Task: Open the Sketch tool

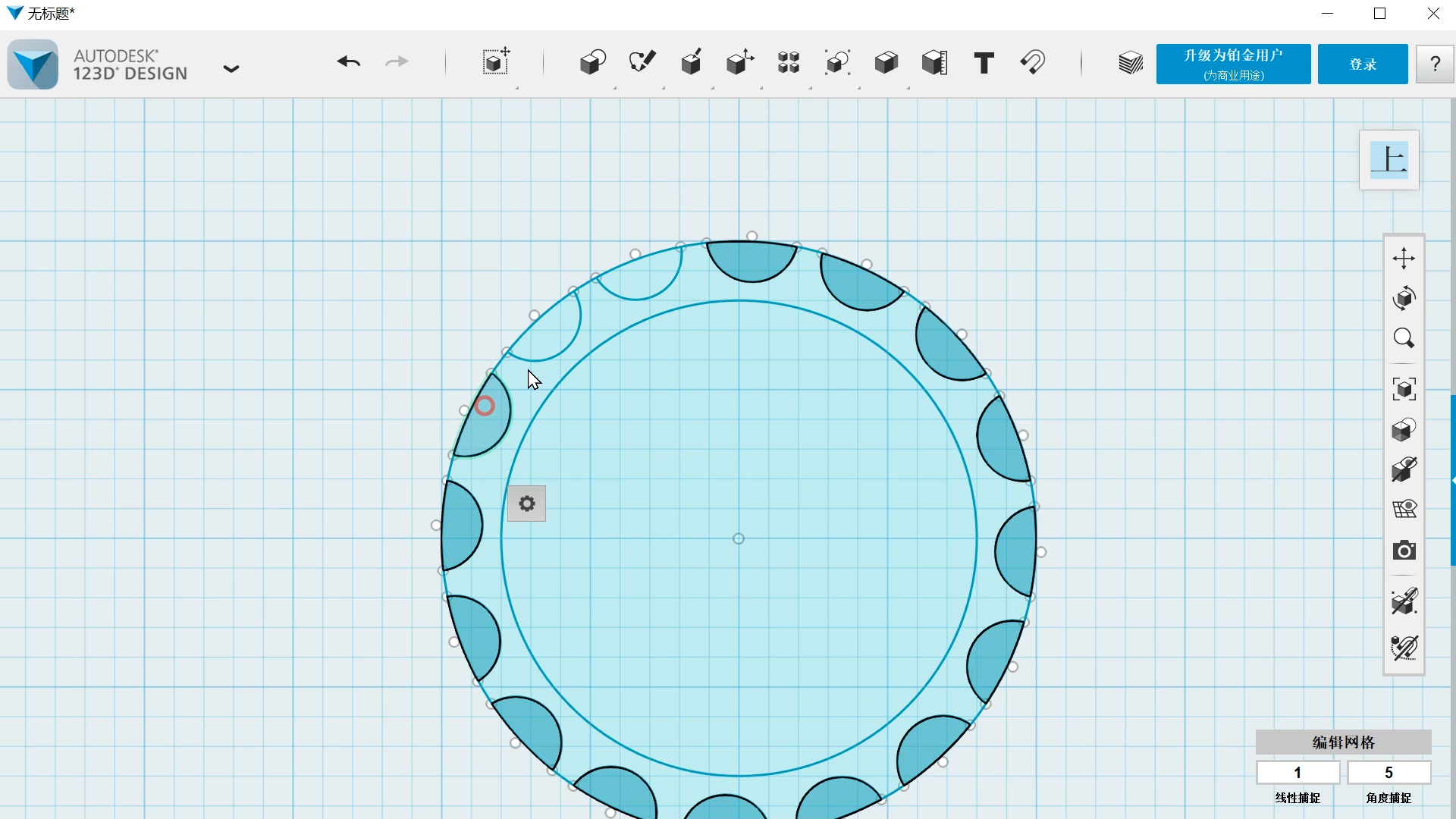Action: [642, 63]
